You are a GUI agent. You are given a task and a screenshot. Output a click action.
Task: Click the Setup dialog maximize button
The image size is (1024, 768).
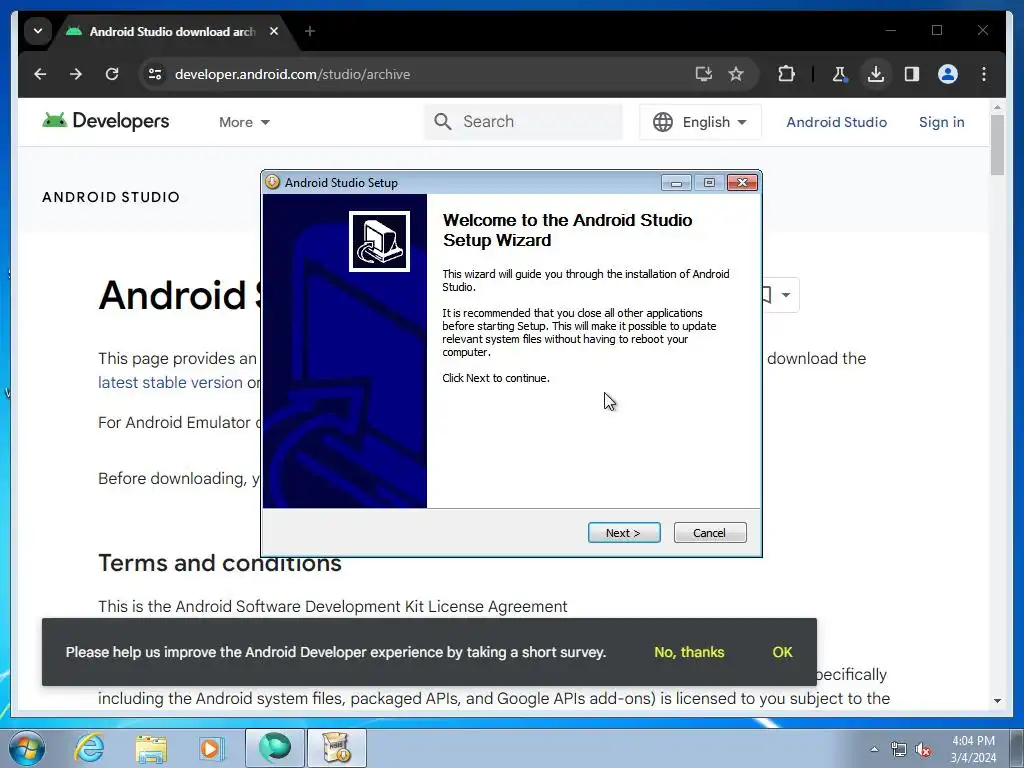click(x=709, y=183)
